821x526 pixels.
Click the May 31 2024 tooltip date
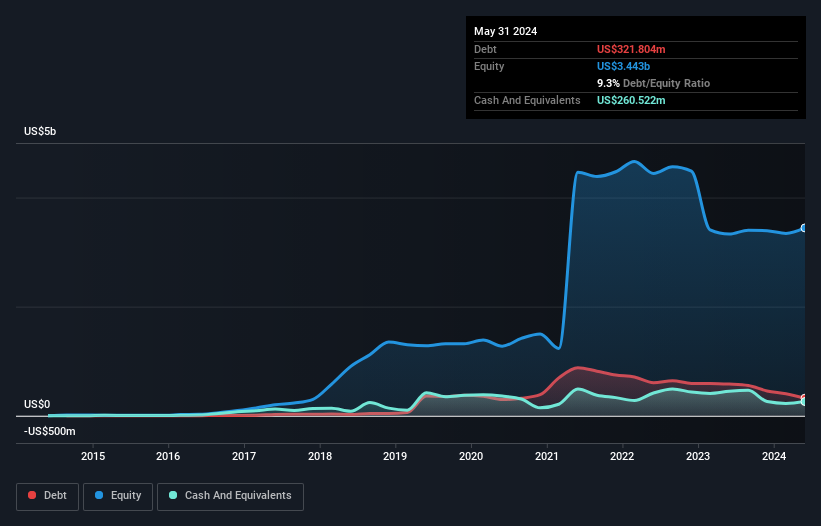[x=505, y=31]
